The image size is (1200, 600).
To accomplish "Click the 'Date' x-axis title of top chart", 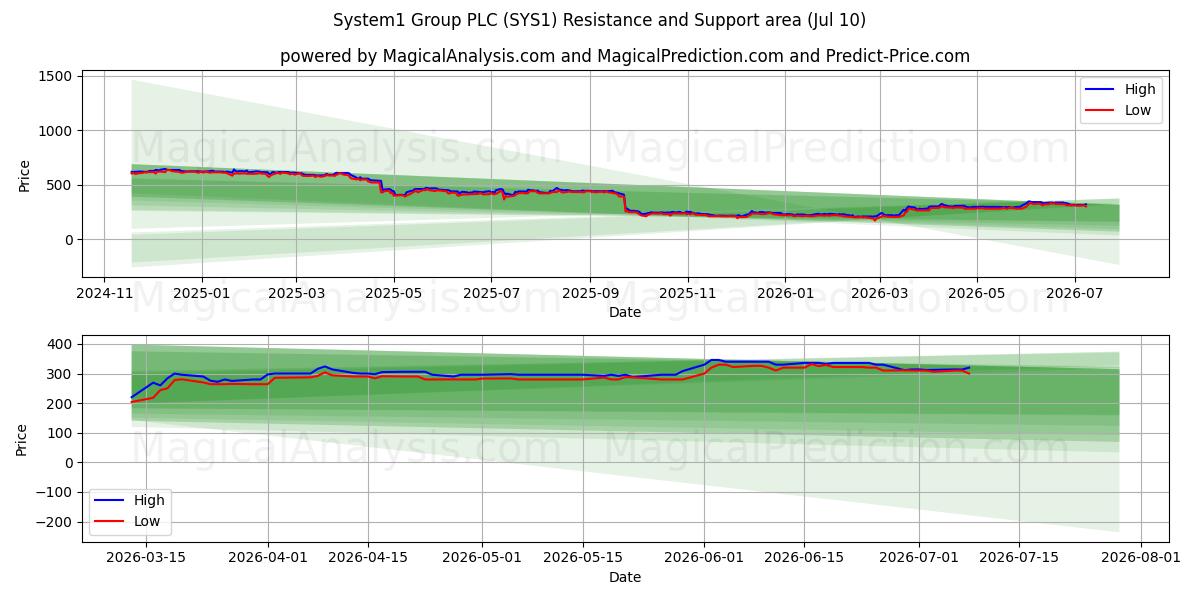I will click(625, 313).
